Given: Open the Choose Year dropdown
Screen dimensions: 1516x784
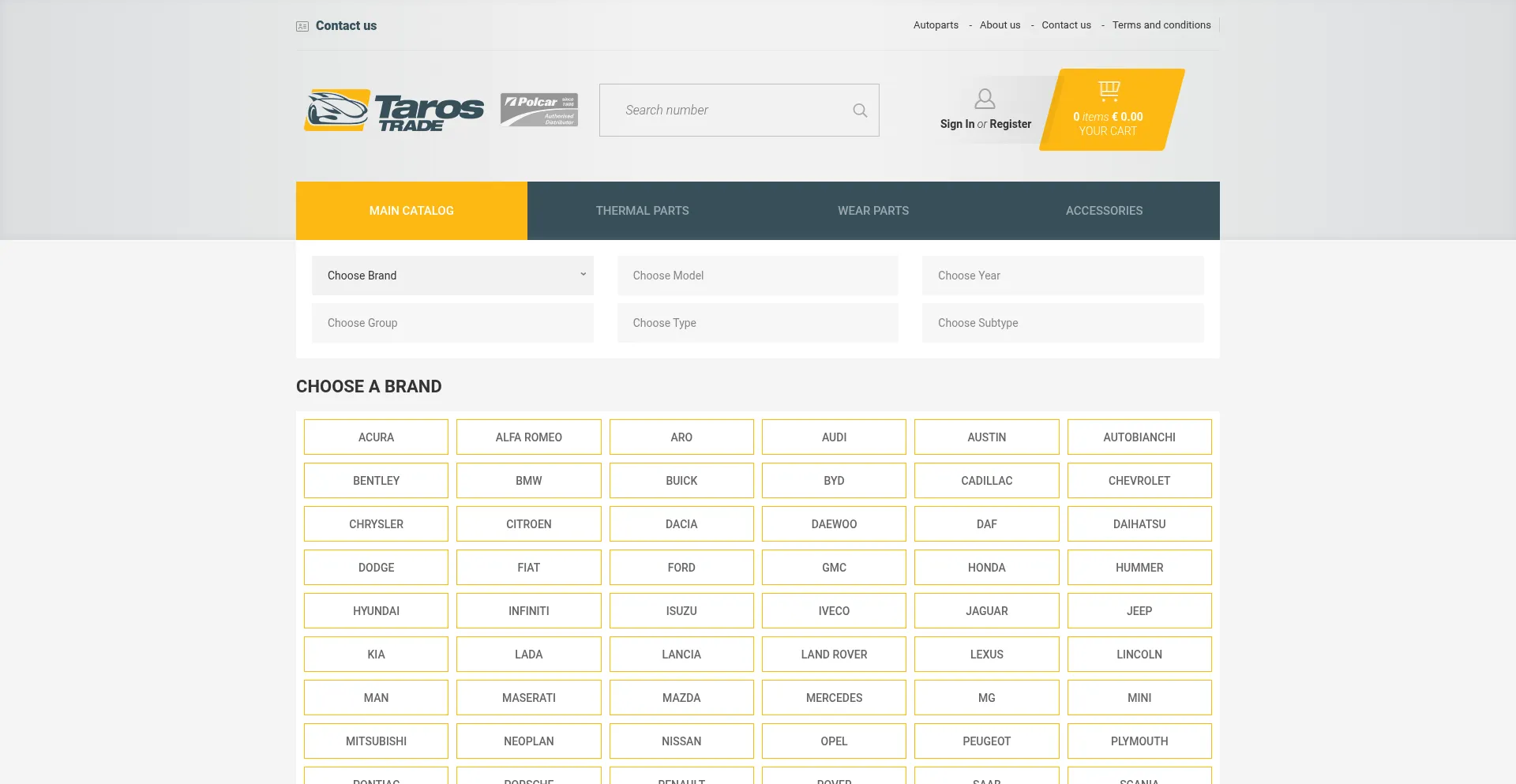Looking at the screenshot, I should tap(1062, 276).
